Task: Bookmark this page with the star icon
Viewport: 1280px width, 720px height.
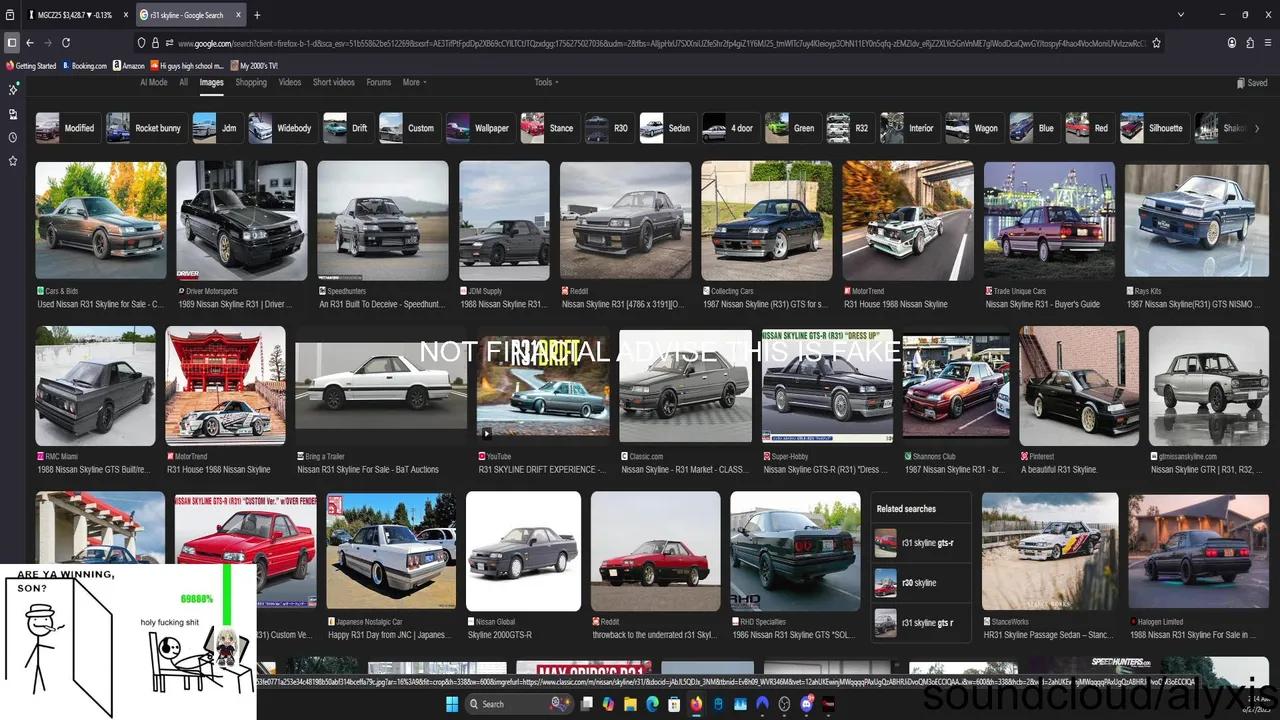Action: click(x=1157, y=43)
